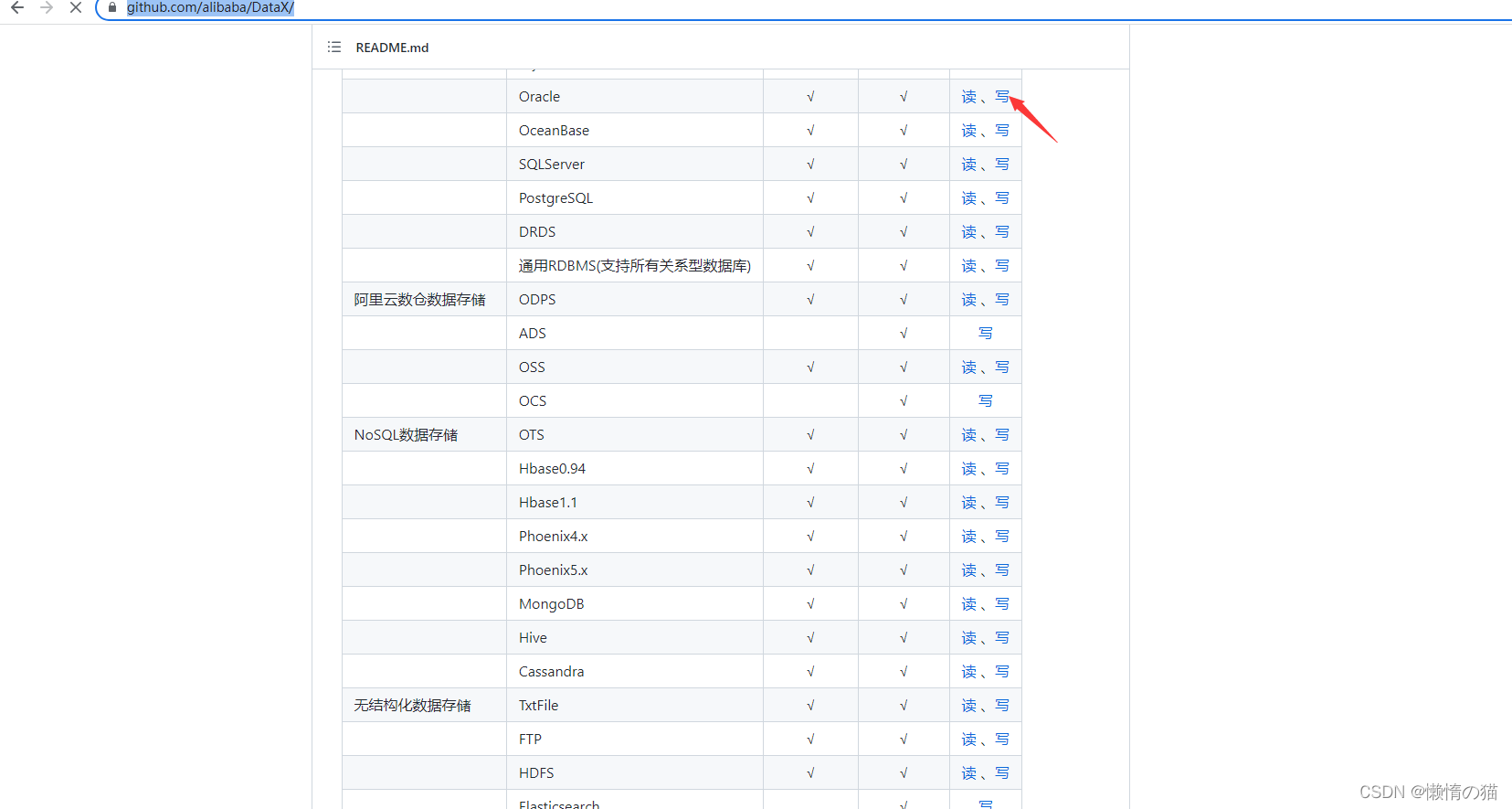Screen dimensions: 1512x809
Task: Open the Hive 写 link
Action: click(1002, 638)
